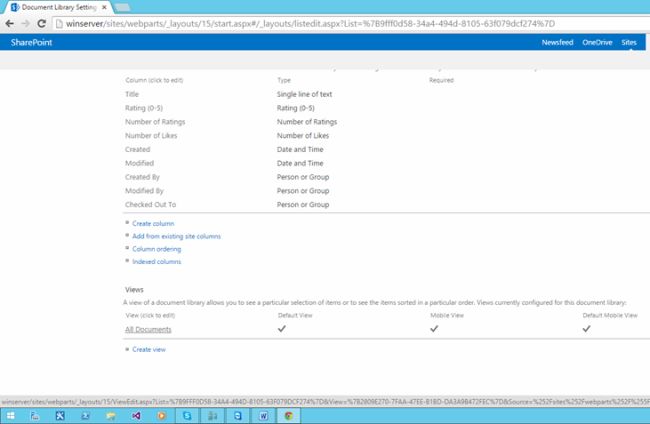Open the file explorer folder taskbar icon

point(111,416)
